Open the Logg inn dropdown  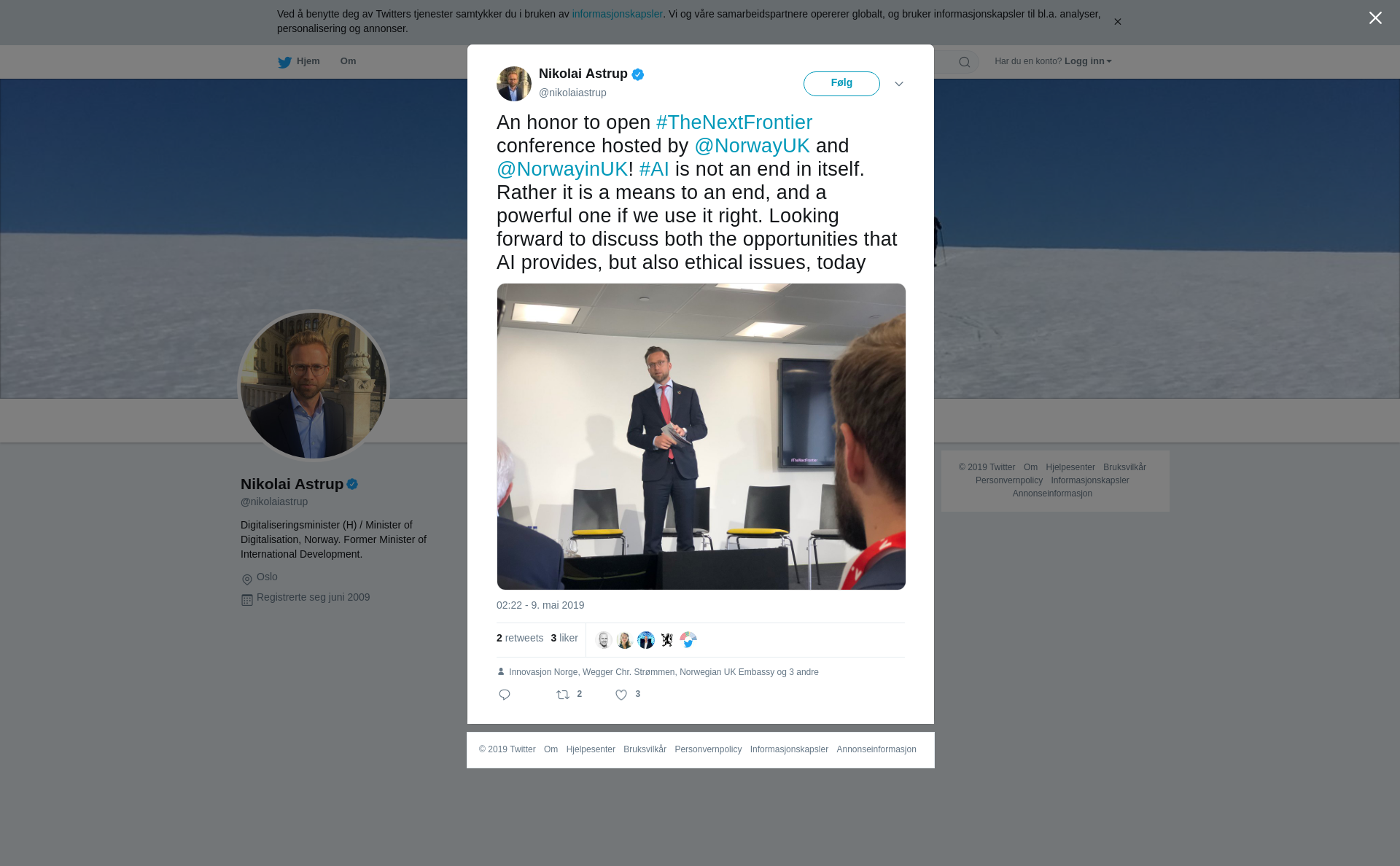click(1088, 61)
